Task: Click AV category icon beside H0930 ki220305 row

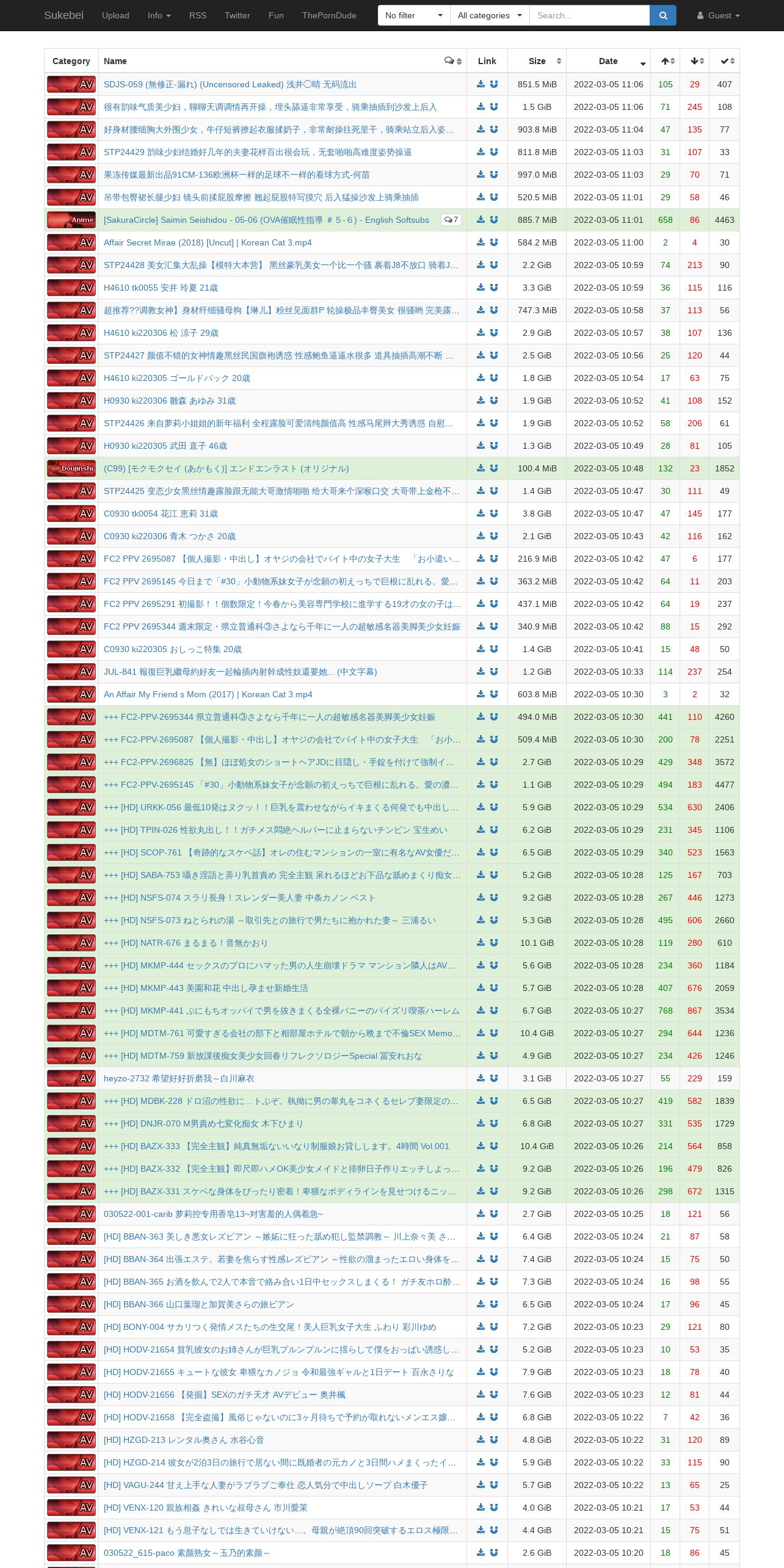Action: [x=71, y=446]
